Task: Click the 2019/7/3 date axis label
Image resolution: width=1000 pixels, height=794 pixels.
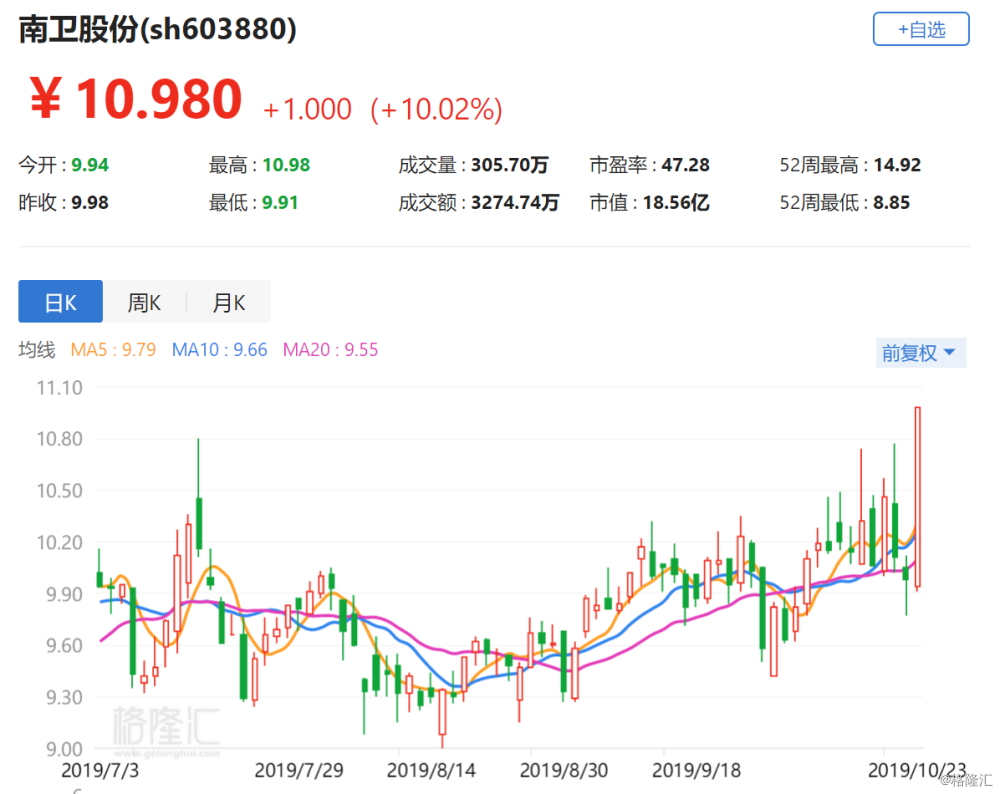Action: coord(100,770)
